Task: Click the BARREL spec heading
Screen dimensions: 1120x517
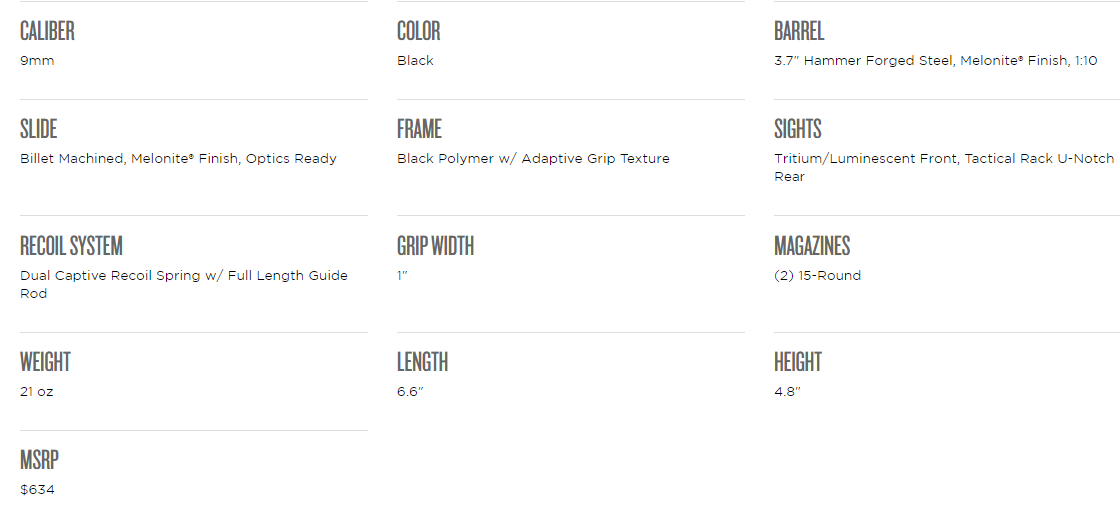Action: point(799,31)
